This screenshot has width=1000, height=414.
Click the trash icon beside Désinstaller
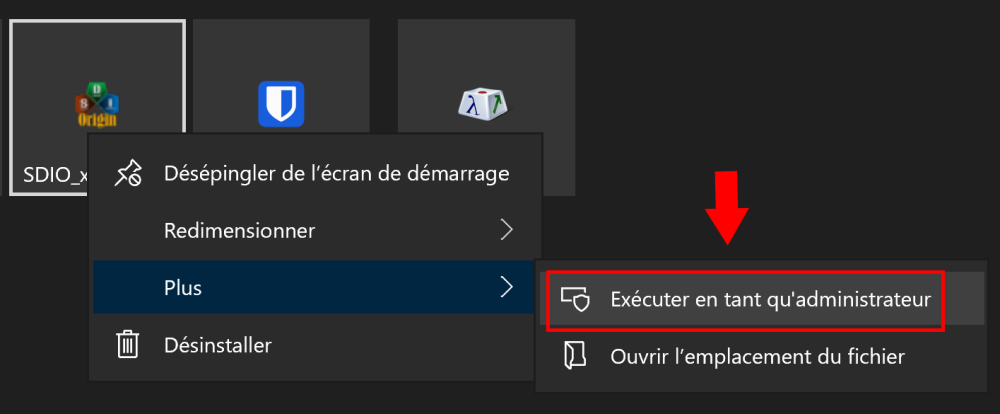click(x=128, y=345)
